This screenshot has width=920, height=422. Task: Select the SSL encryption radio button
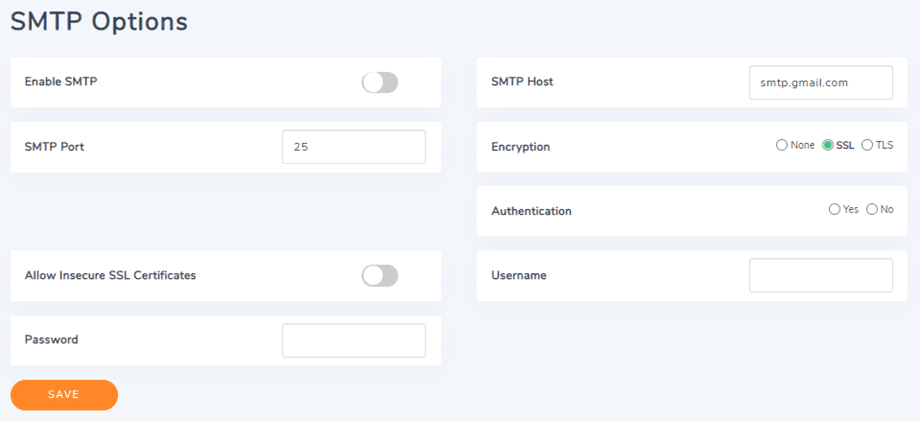coord(828,145)
